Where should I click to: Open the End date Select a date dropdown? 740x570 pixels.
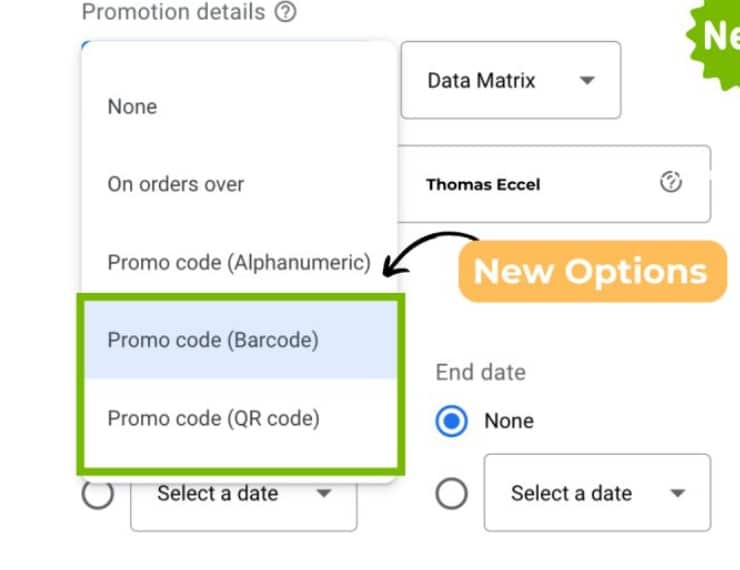click(x=597, y=493)
